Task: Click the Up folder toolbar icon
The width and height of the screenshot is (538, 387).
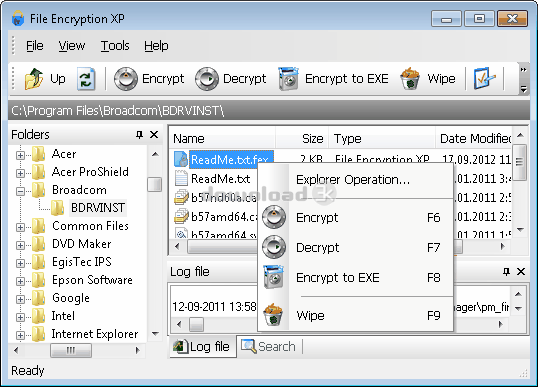Action: pos(34,79)
